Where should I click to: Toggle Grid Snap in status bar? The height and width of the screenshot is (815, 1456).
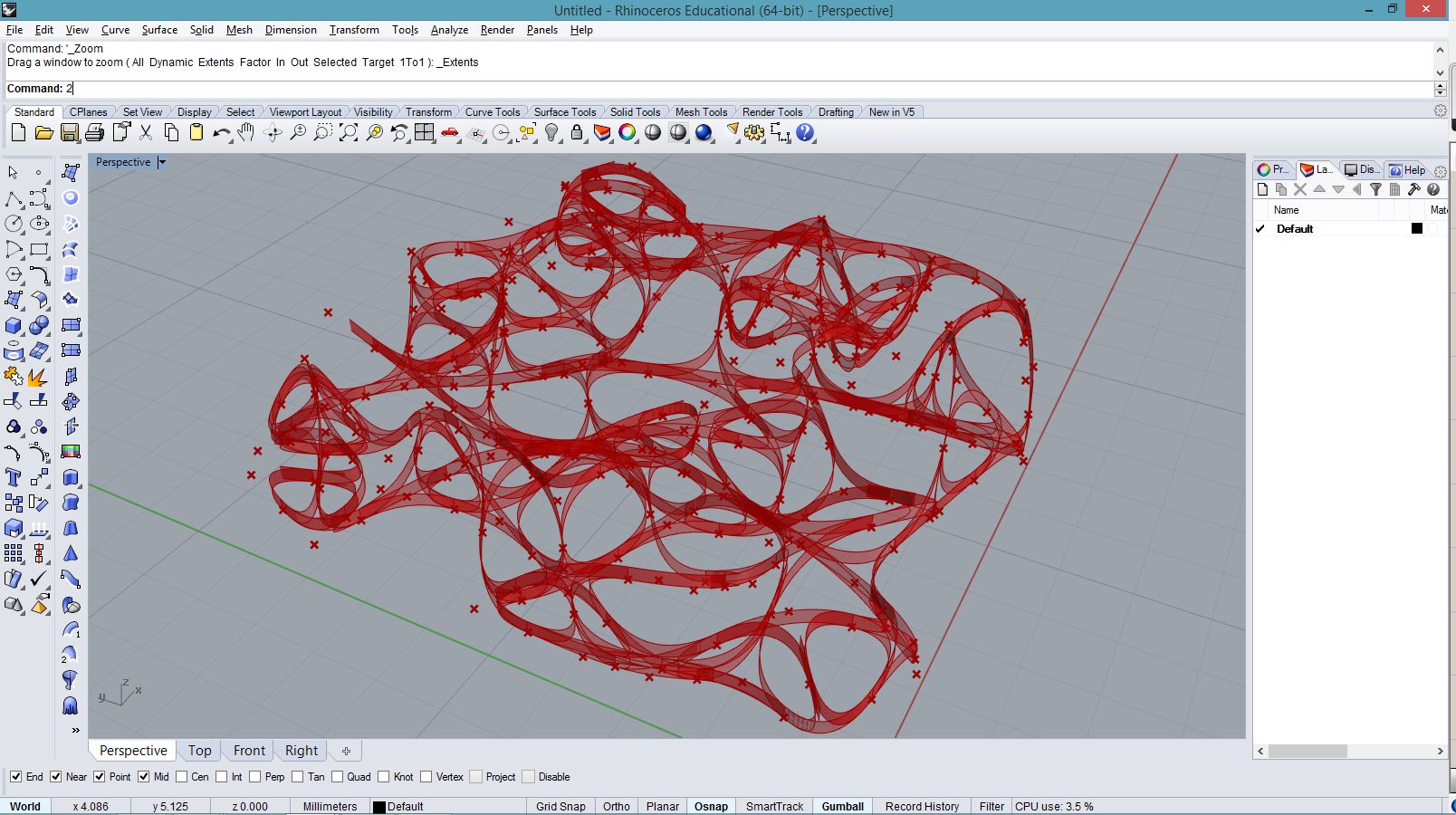(x=560, y=806)
